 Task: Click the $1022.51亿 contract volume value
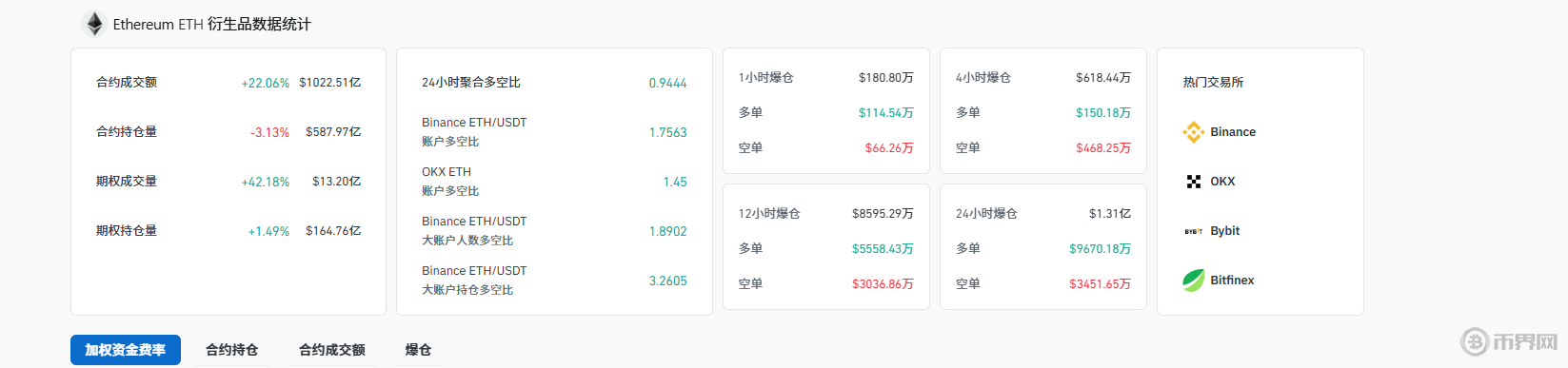(x=330, y=83)
